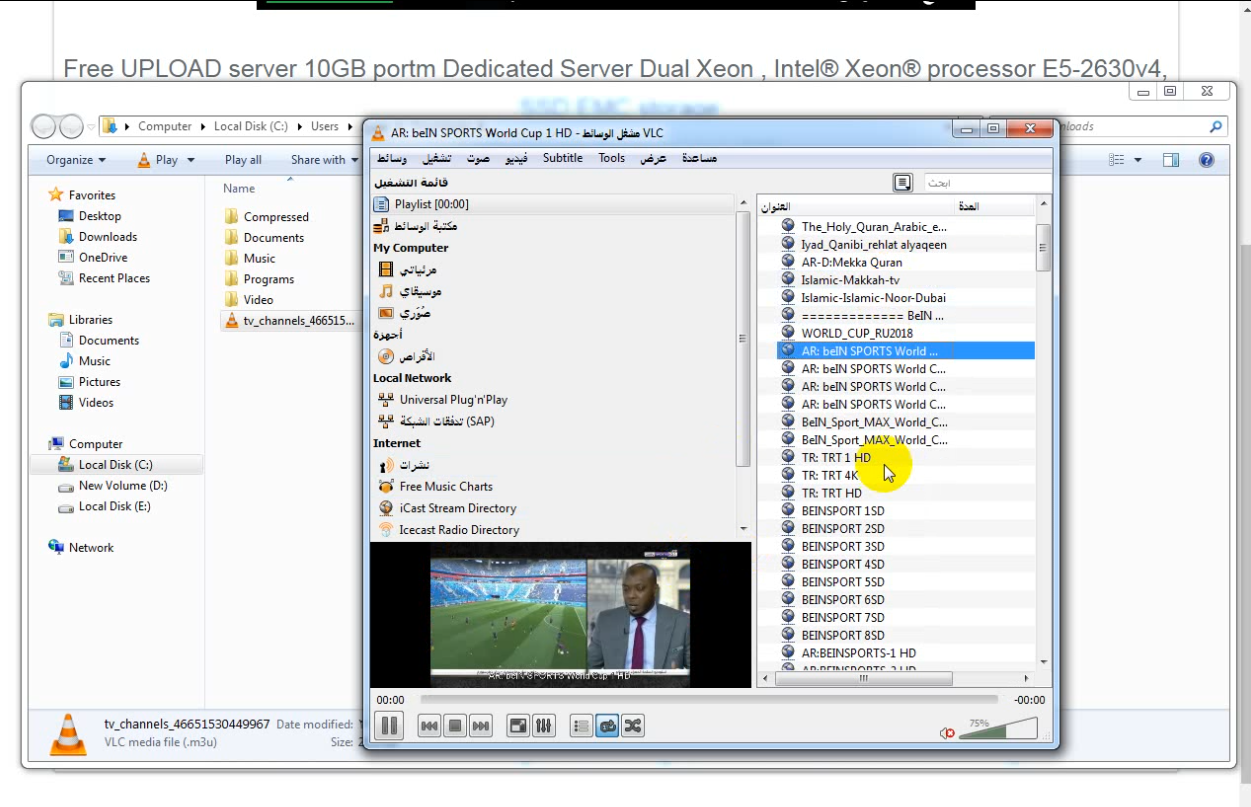Mute audio with the speaker icon
Screen dimensions: 1251x807
[947, 733]
